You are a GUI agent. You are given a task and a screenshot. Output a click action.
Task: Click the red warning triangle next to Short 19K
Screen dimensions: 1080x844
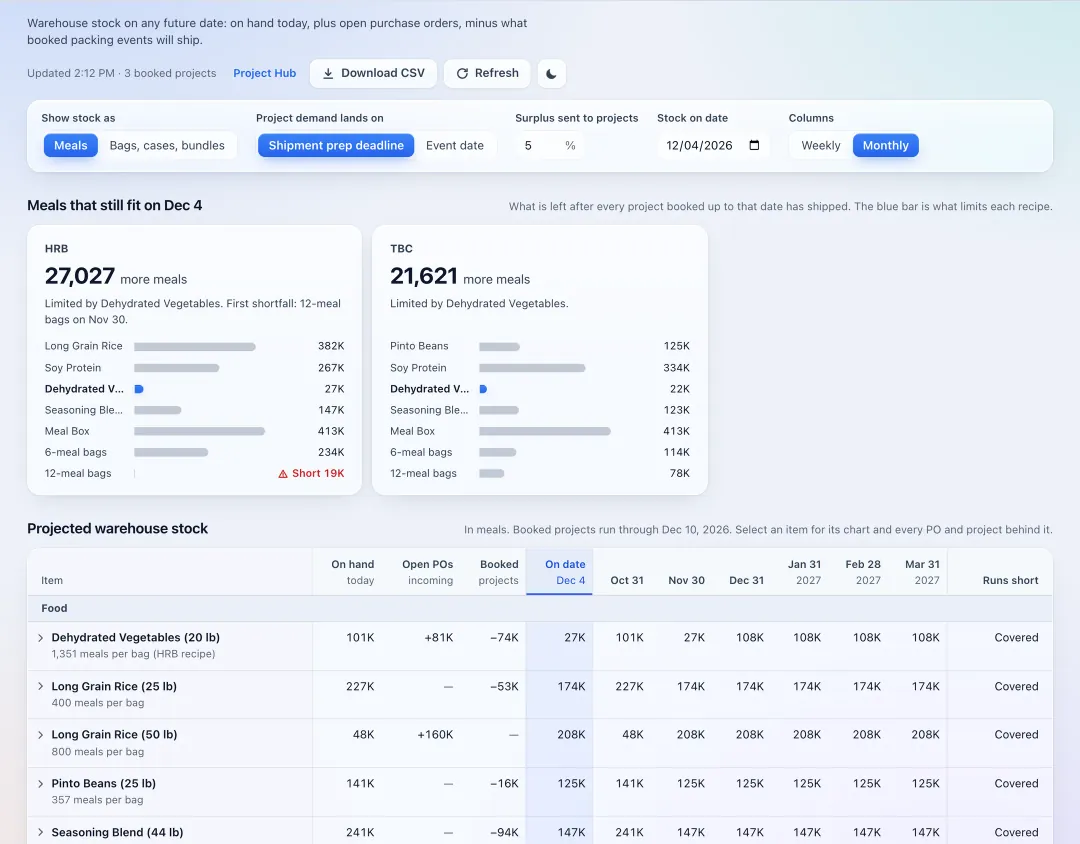click(282, 474)
